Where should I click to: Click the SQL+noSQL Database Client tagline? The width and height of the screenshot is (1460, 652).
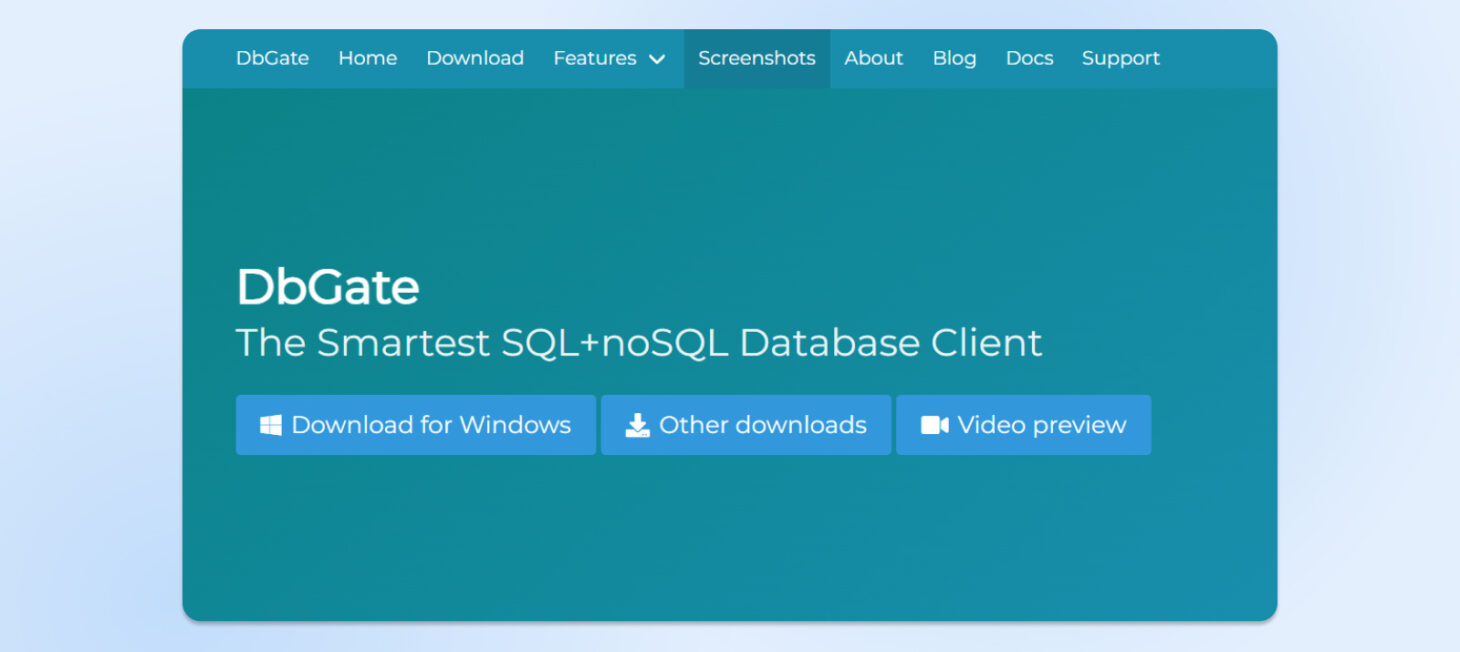pyautogui.click(x=639, y=342)
